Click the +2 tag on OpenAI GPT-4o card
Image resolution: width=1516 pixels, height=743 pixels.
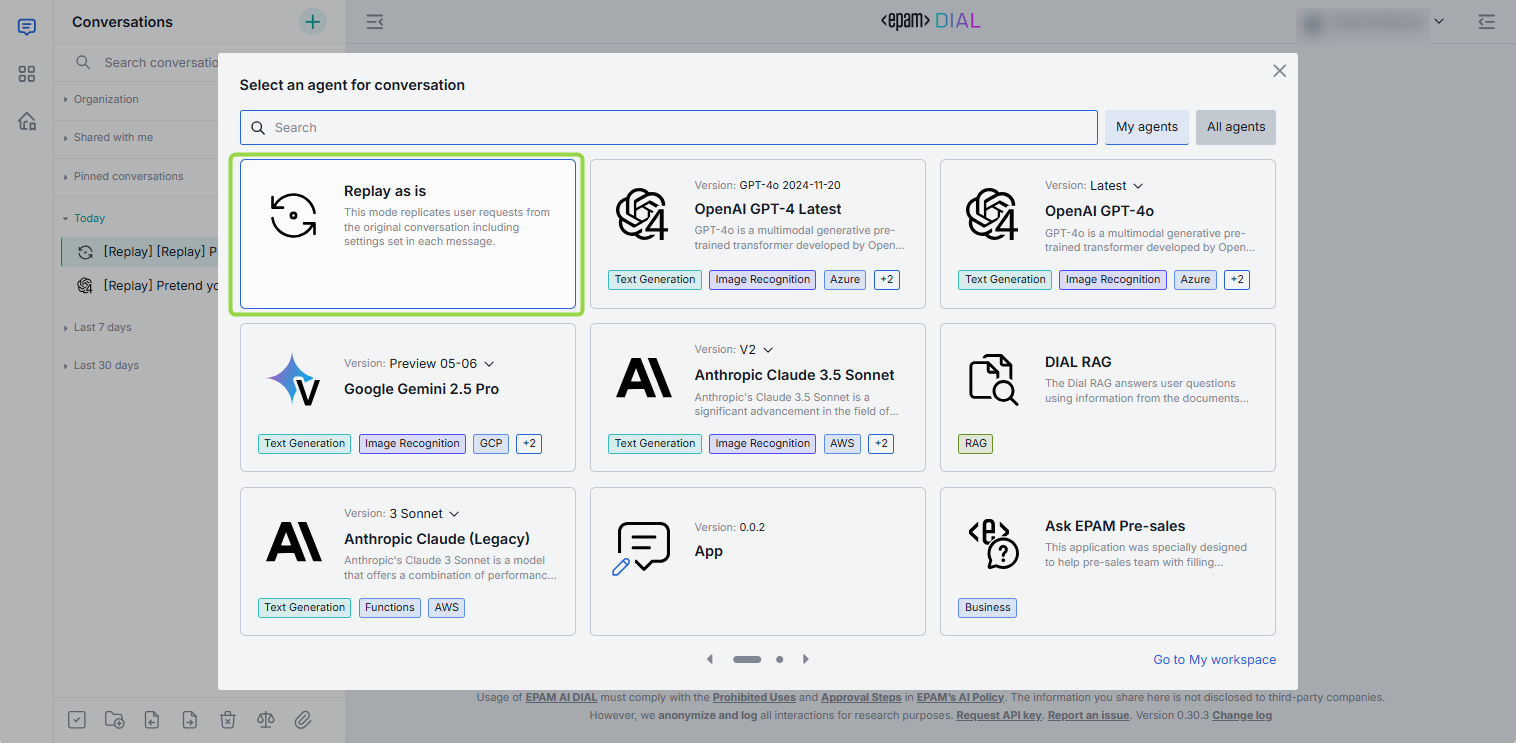coord(1237,280)
